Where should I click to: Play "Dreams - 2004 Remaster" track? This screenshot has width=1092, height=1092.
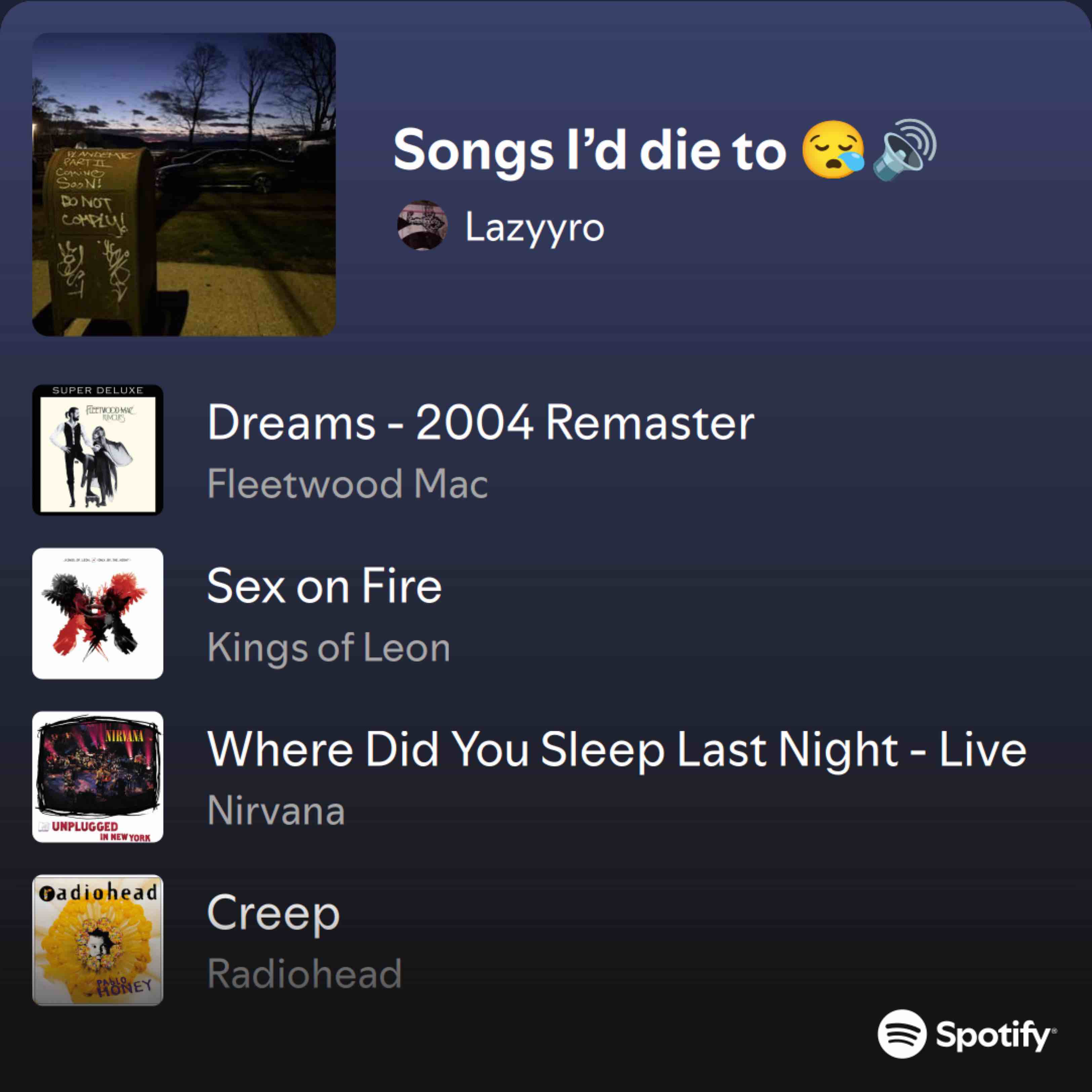(480, 422)
